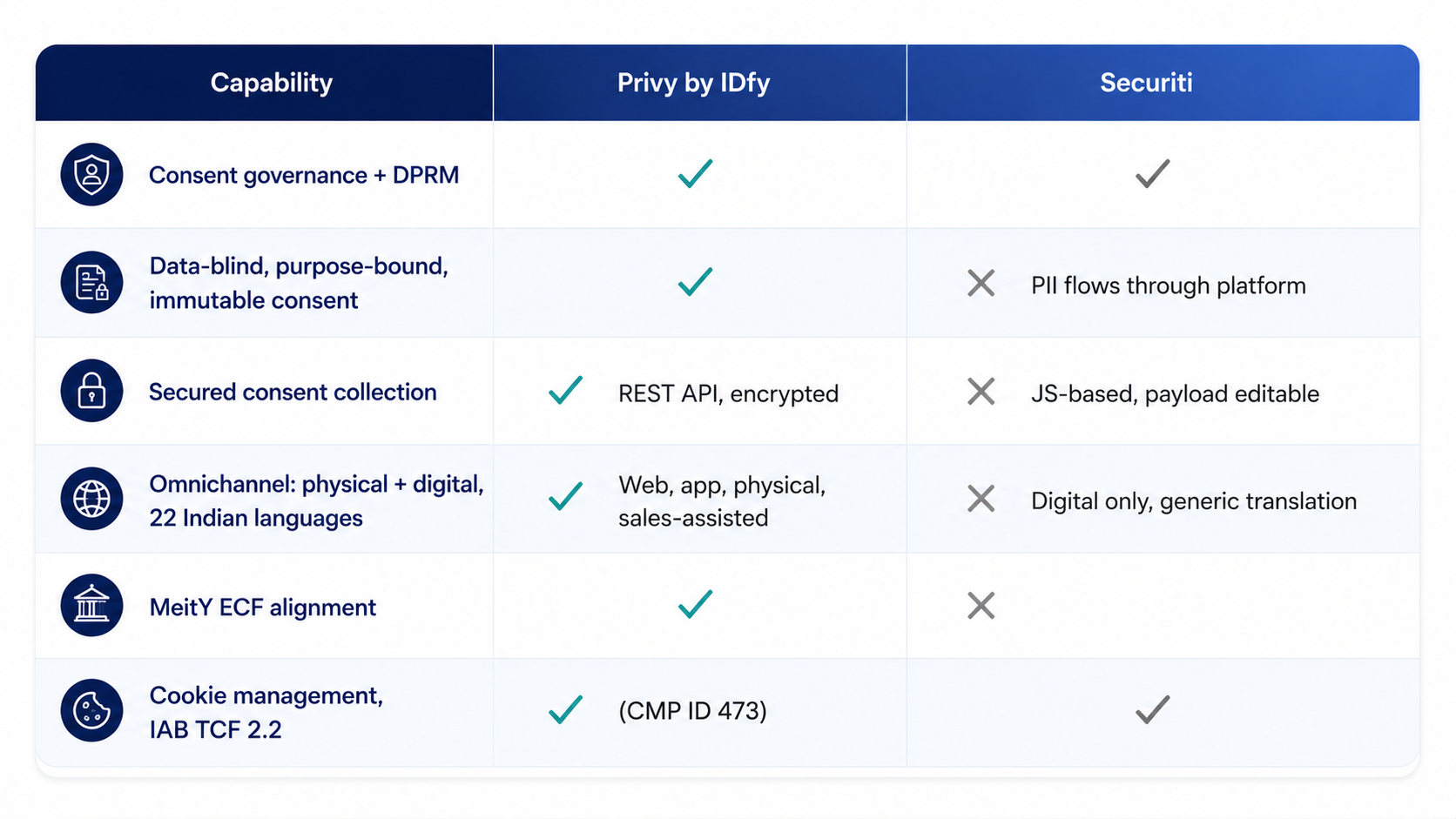Image resolution: width=1456 pixels, height=819 pixels.
Task: Click the text JS-based, payload editable
Action: (x=1176, y=393)
